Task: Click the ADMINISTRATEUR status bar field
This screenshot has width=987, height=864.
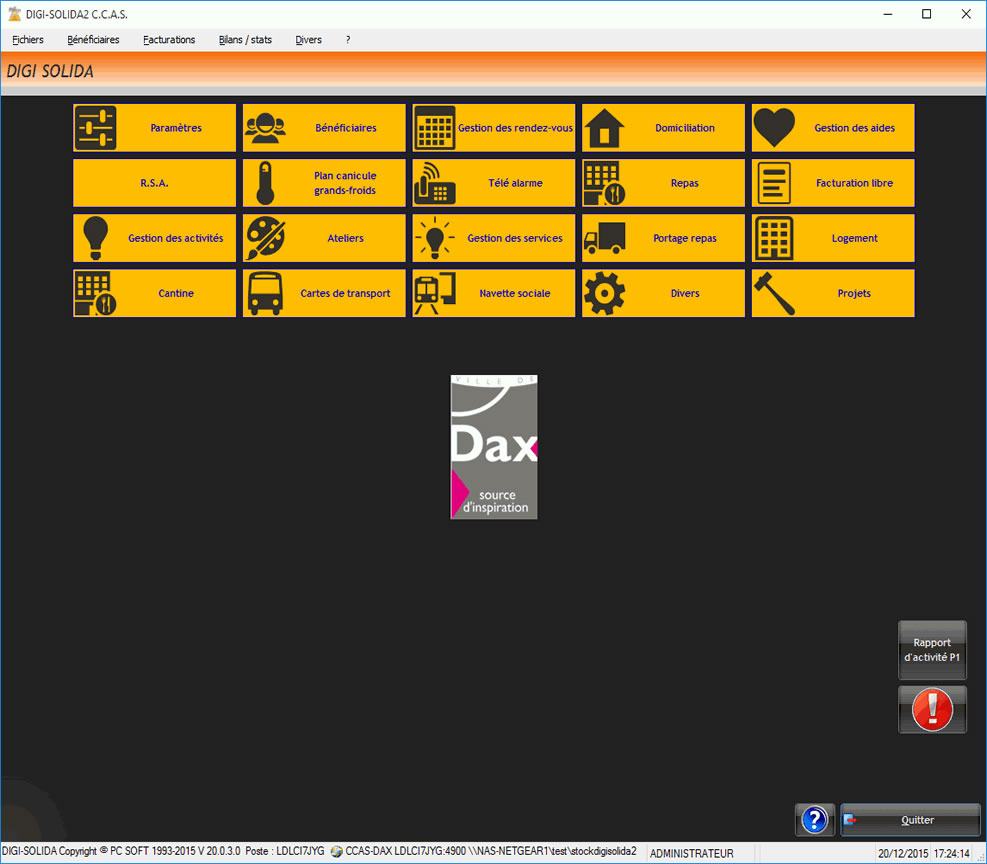Action: (x=692, y=854)
